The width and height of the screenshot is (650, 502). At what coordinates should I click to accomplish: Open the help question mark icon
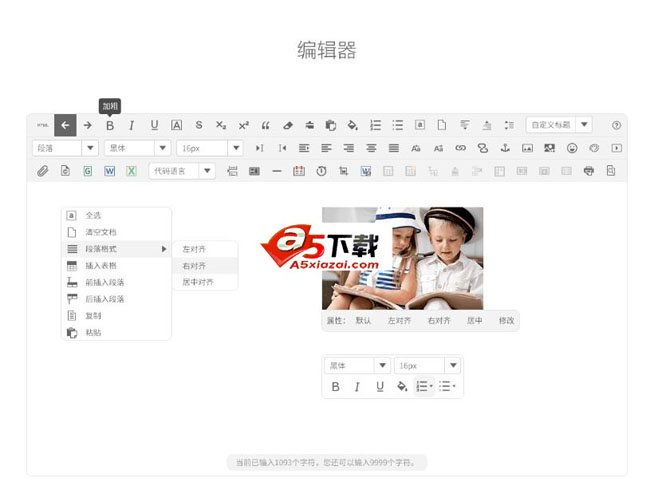(616, 125)
